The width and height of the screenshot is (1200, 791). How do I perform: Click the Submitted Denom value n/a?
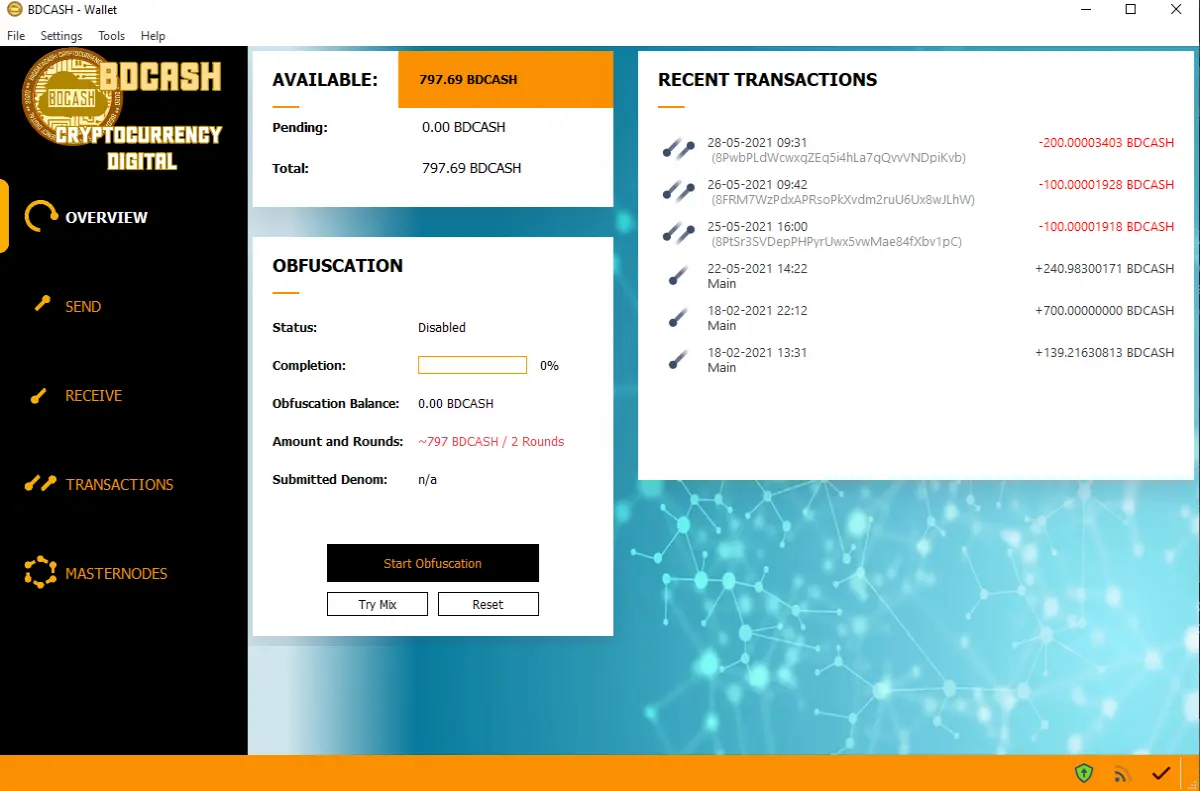coord(427,479)
